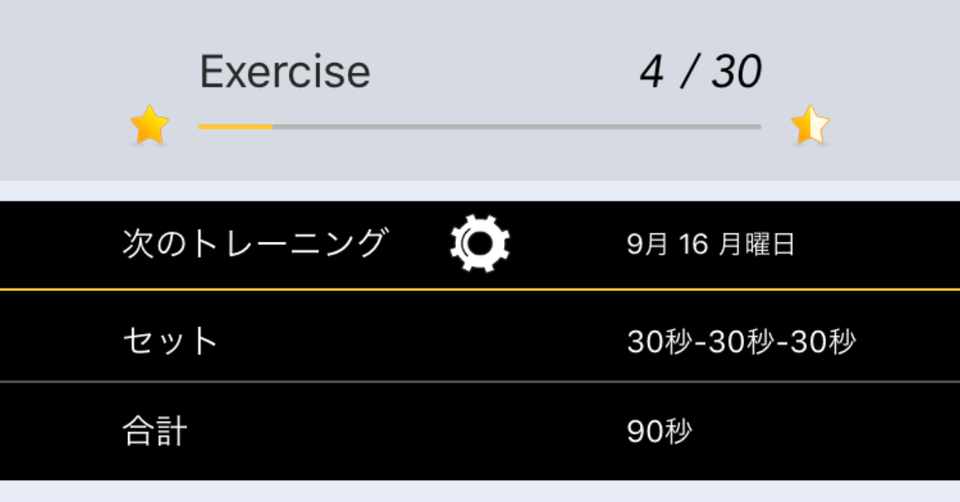
Task: Click the last 30秒 in the set sequence
Action: pyautogui.click(x=823, y=342)
